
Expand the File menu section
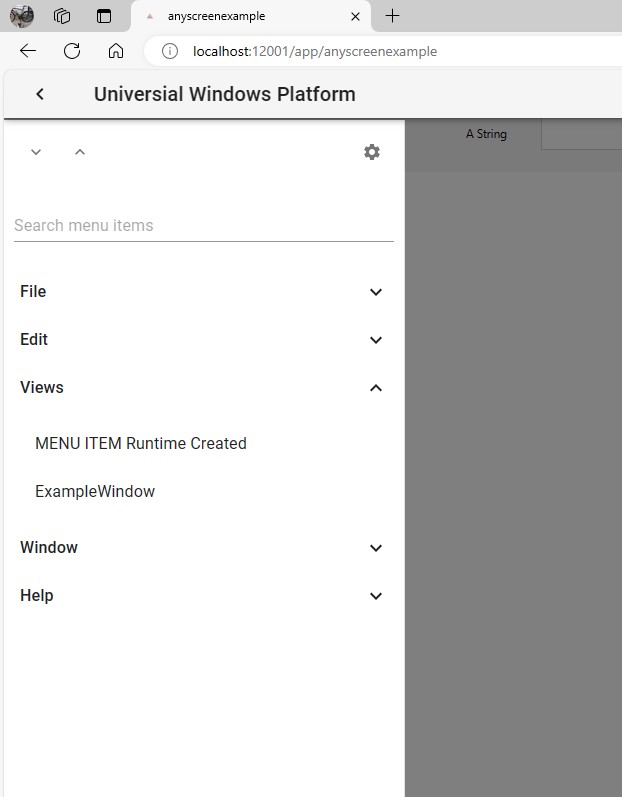pos(376,292)
